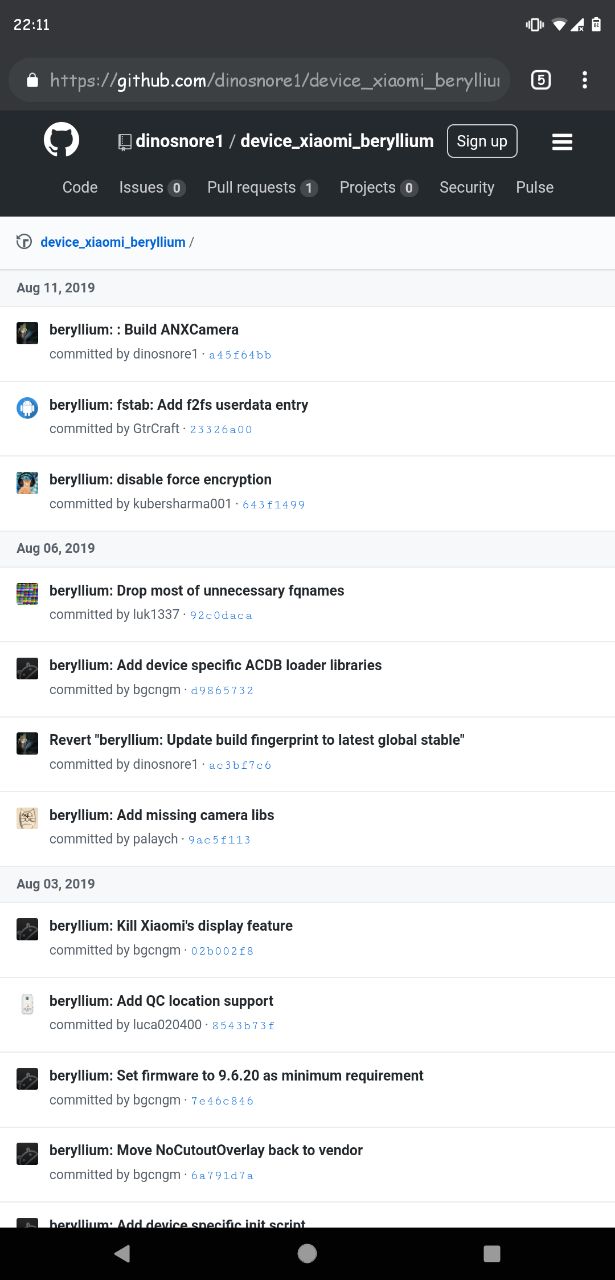This screenshot has height=1280, width=615.
Task: Switch to the Pull requests tab
Action: coord(262,187)
